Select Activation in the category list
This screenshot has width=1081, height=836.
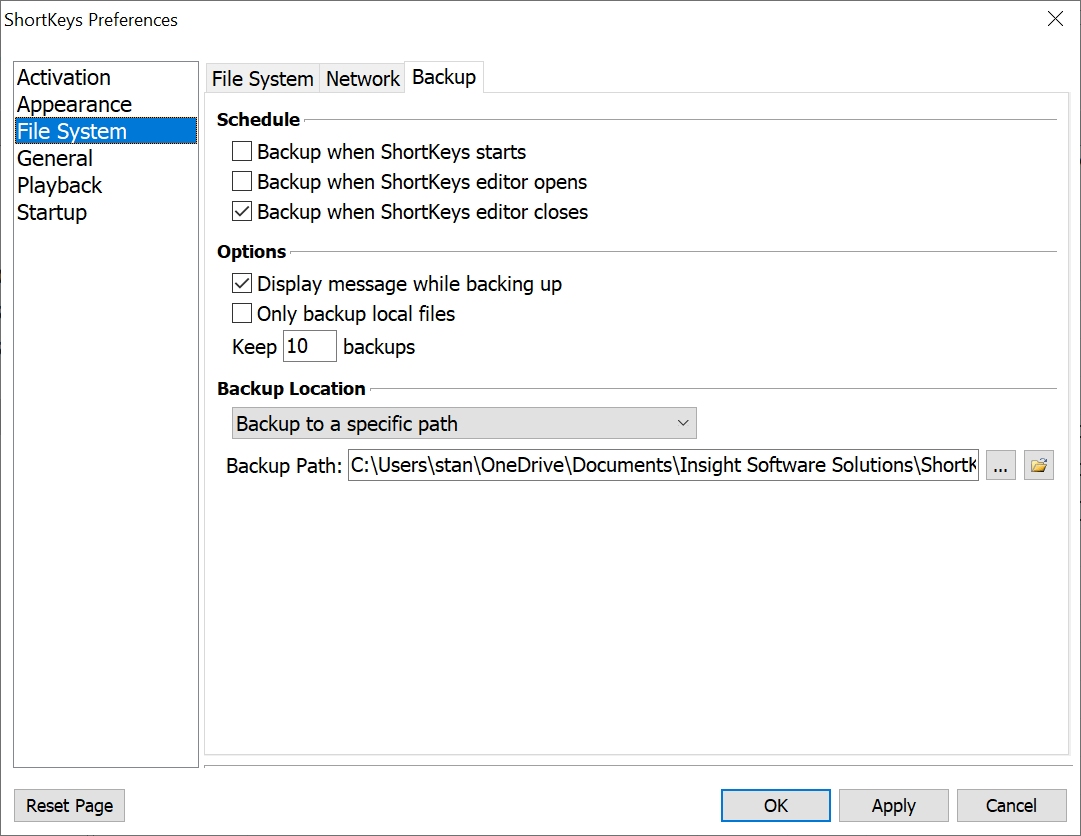tap(64, 78)
